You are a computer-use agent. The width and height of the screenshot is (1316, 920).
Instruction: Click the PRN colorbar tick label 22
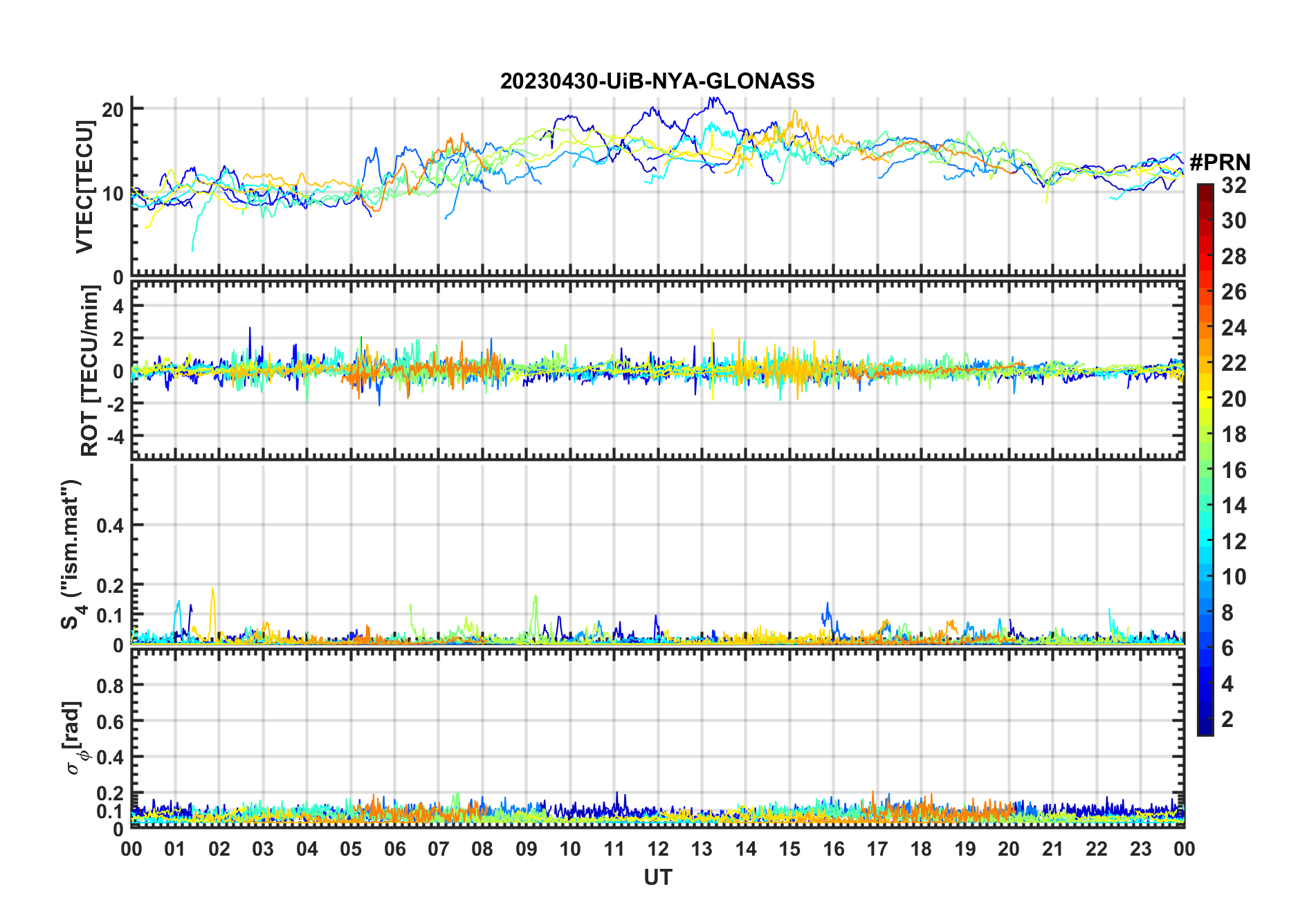click(x=1234, y=363)
